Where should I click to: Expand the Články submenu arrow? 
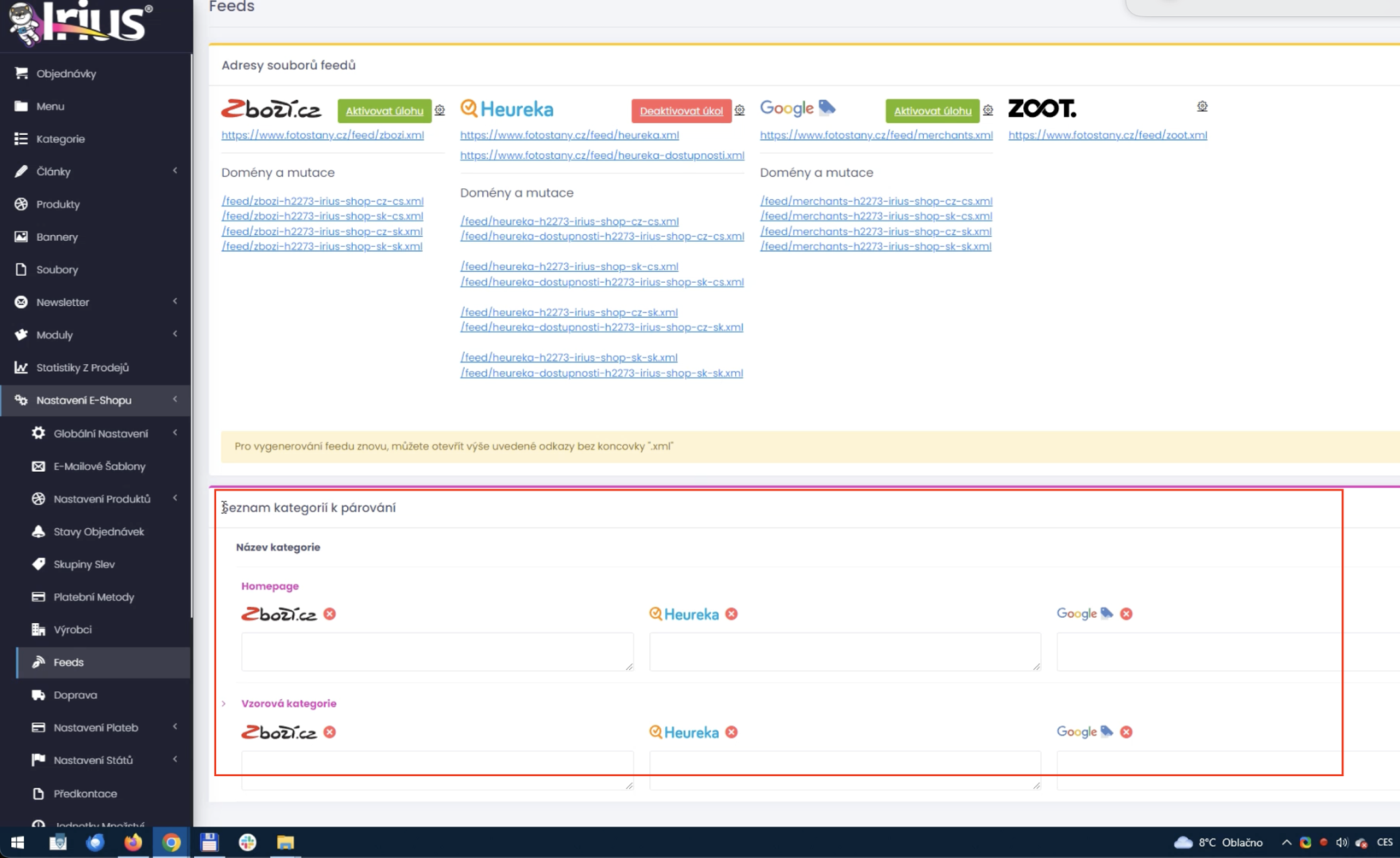pos(175,171)
